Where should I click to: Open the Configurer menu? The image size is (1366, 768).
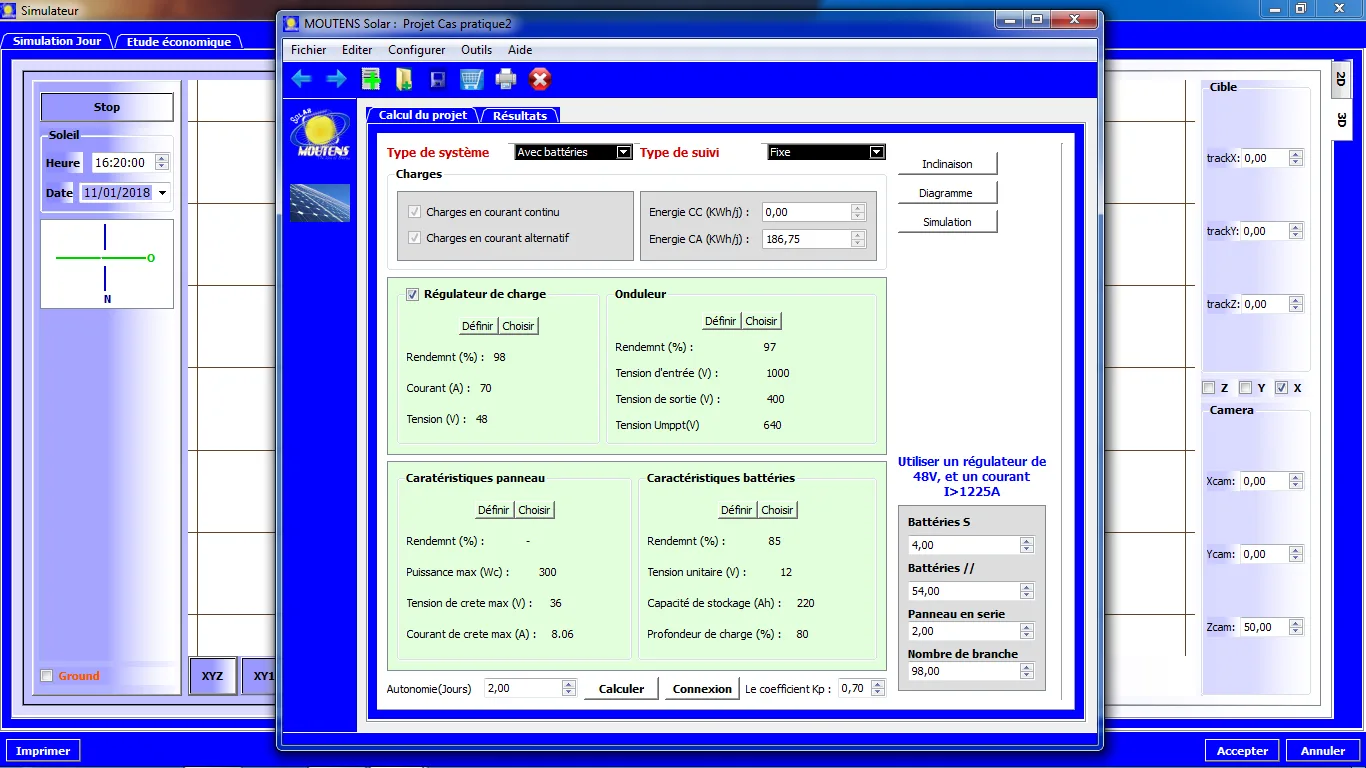click(417, 49)
